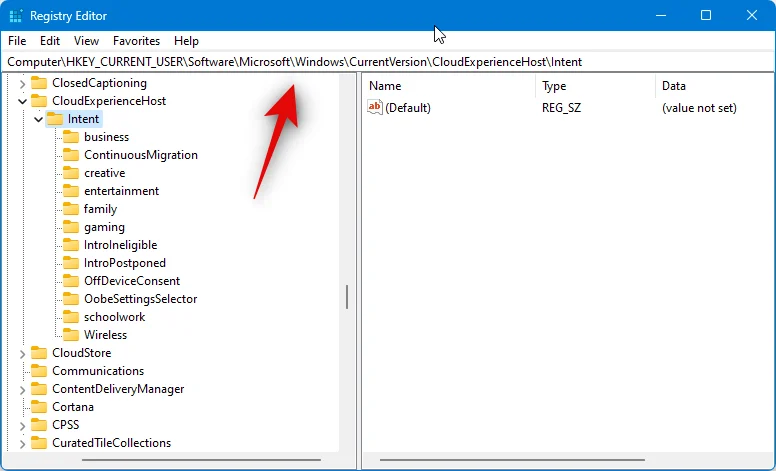
Task: Click the registry path address bar
Action: 388,62
